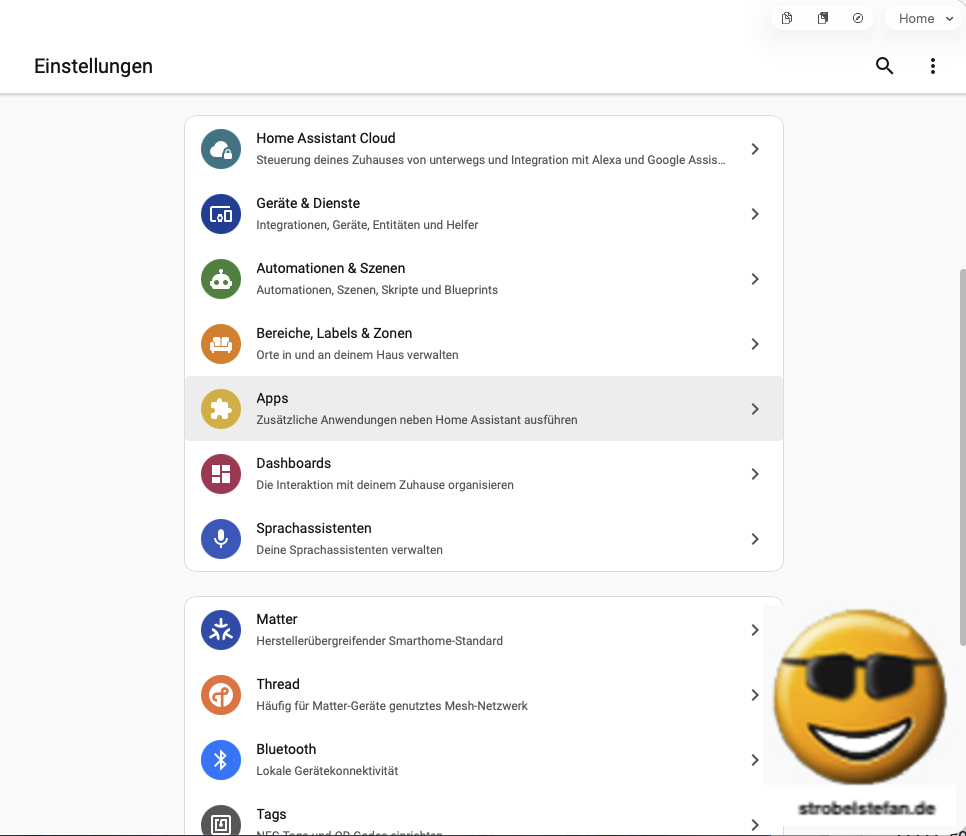Viewport: 966px width, 836px height.
Task: Click the chevron on the Sprachassistenten row
Action: click(755, 539)
